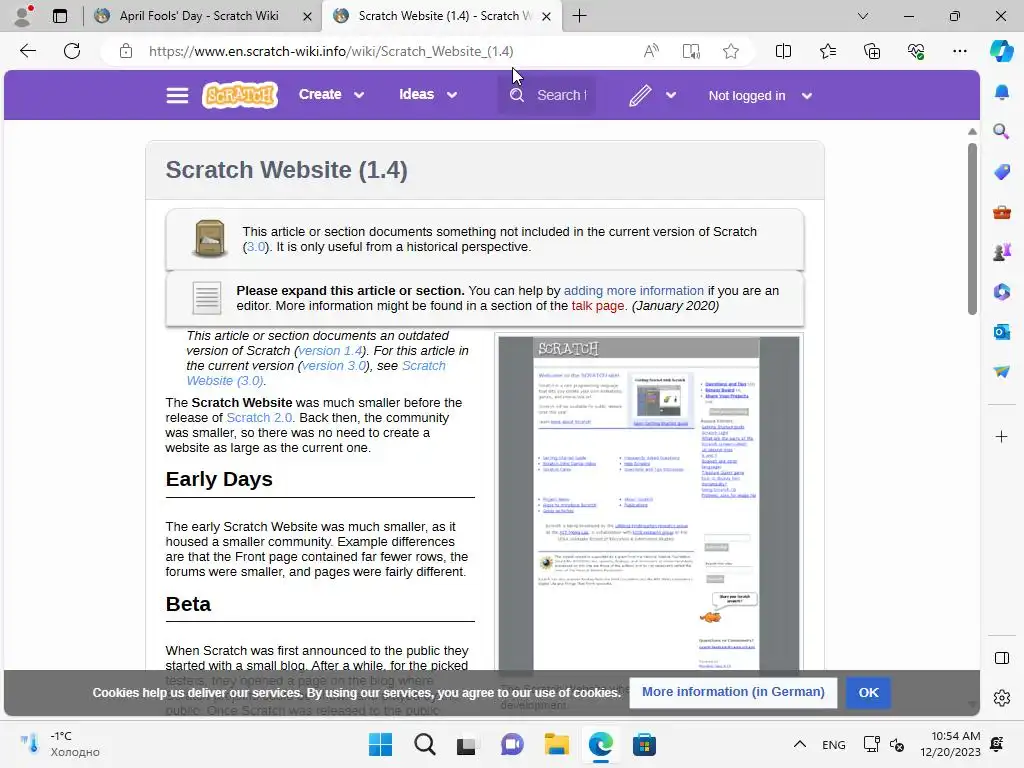Customize sidebar with the plus icon
The height and width of the screenshot is (768, 1024).
(x=1001, y=436)
